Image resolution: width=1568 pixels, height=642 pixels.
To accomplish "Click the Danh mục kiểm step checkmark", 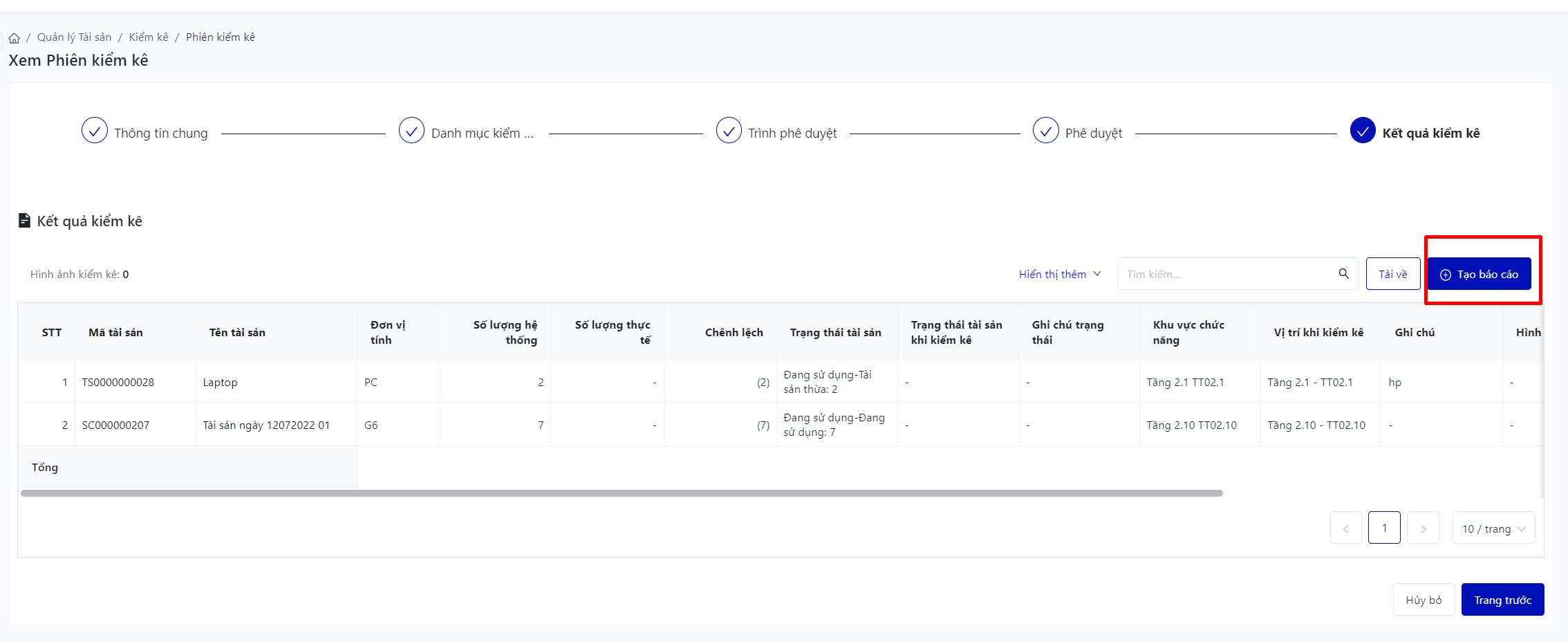I will [x=411, y=131].
